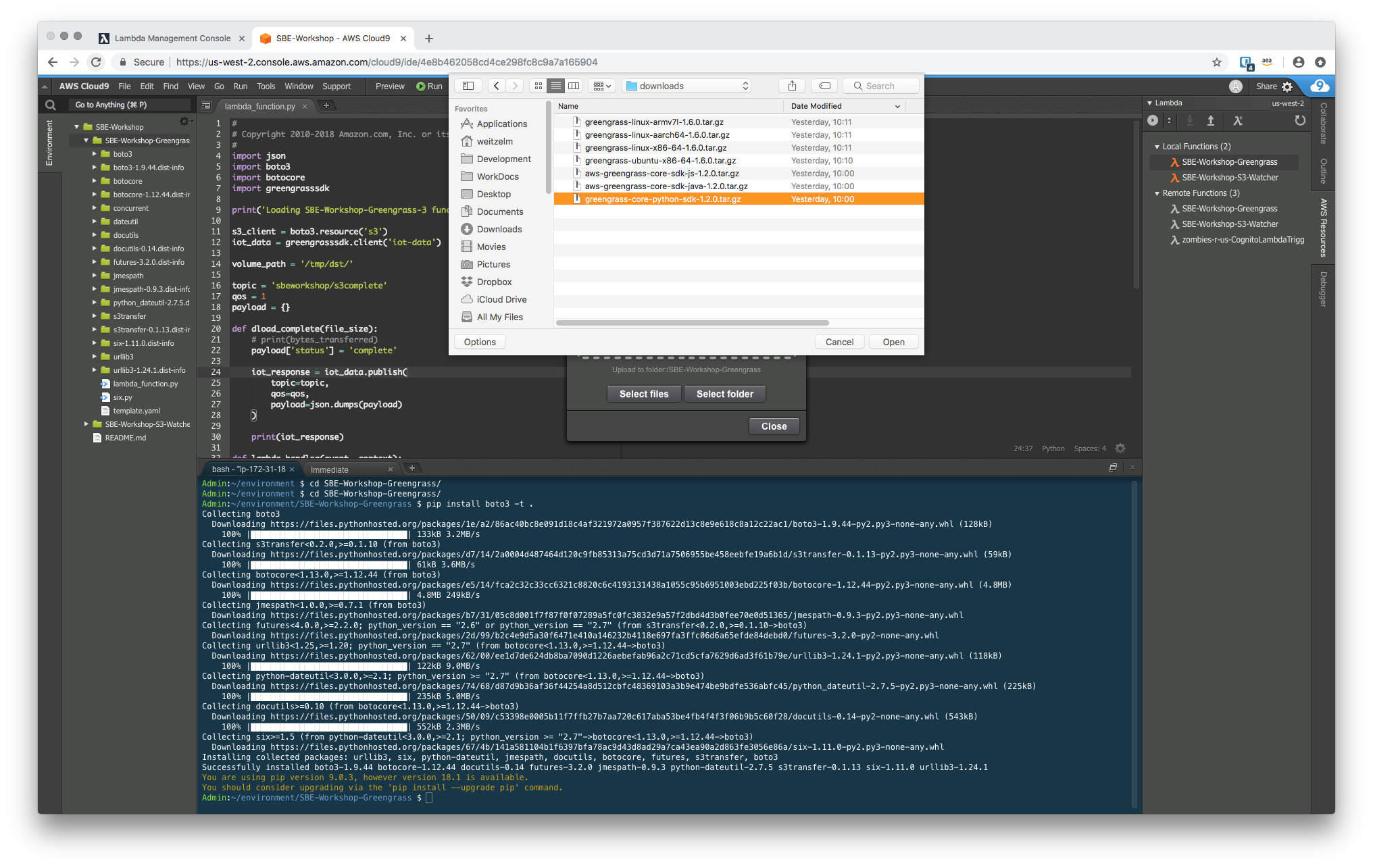Image resolution: width=1373 pixels, height=868 pixels.
Task: Collapse the Remote Functions group
Action: pyautogui.click(x=1157, y=193)
